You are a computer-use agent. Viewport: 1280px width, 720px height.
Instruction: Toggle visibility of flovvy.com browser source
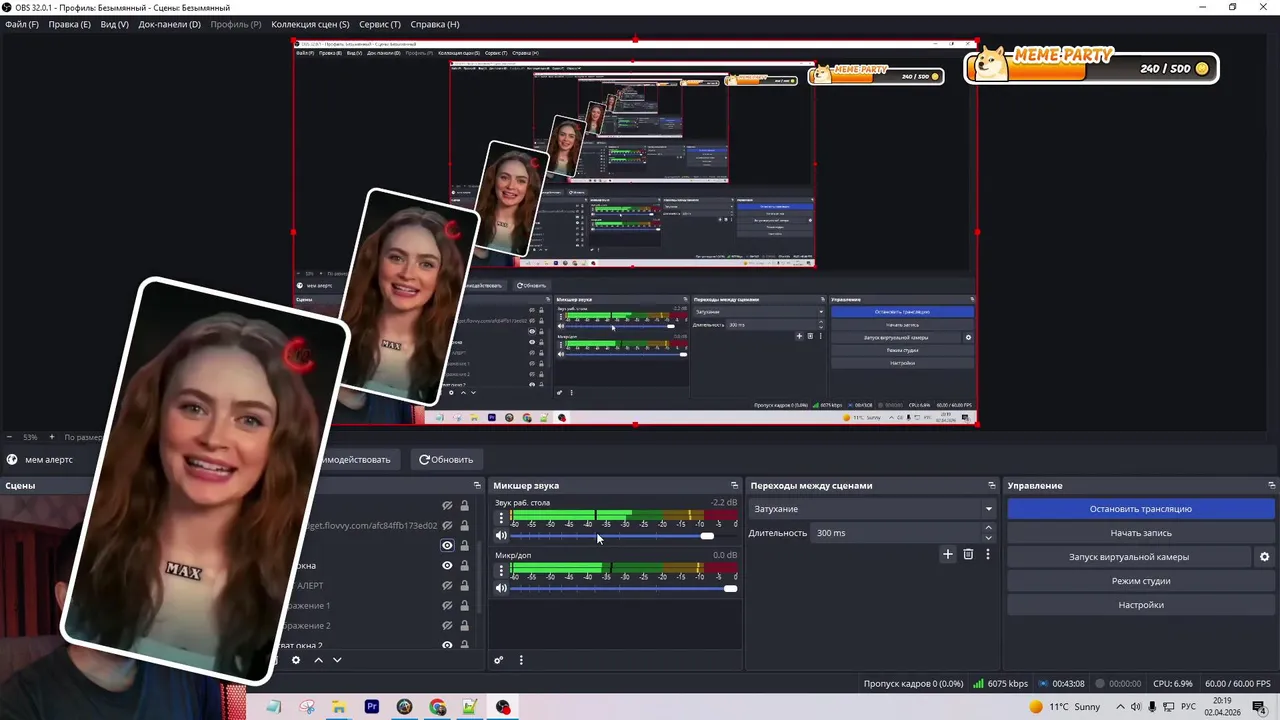[x=447, y=526]
